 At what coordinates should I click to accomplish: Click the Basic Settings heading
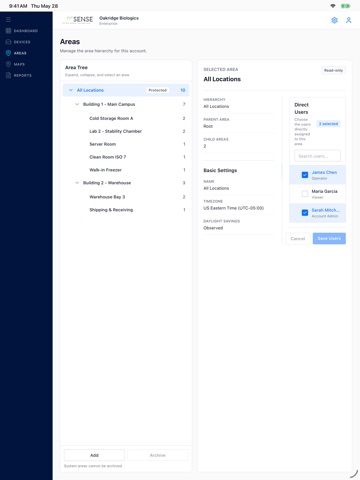pyautogui.click(x=220, y=170)
